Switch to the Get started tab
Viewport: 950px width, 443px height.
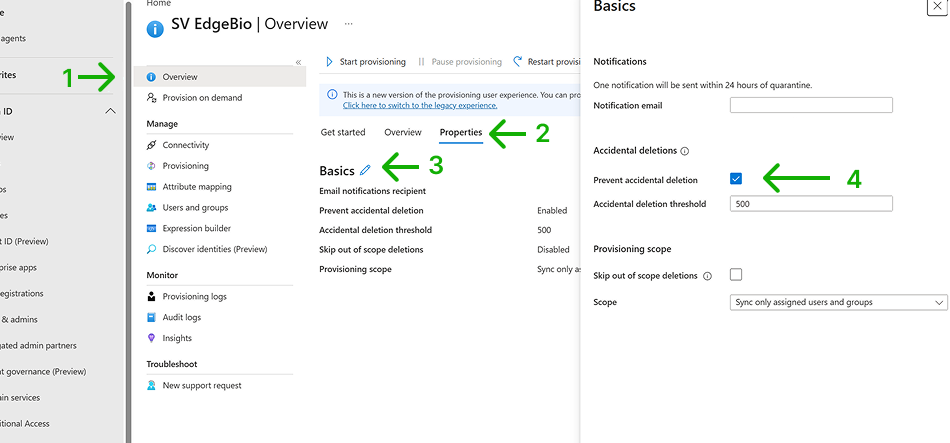[343, 132]
